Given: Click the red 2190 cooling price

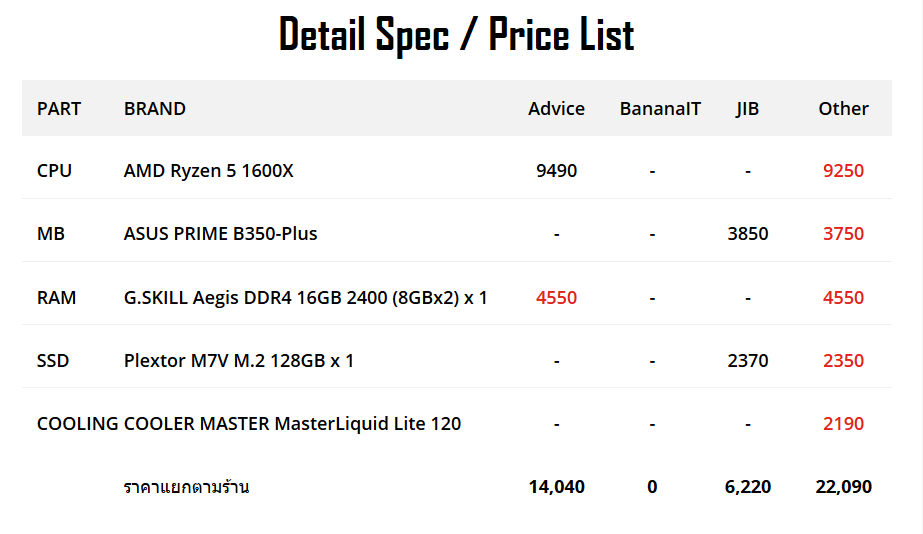Looking at the screenshot, I should pyautogui.click(x=843, y=423).
